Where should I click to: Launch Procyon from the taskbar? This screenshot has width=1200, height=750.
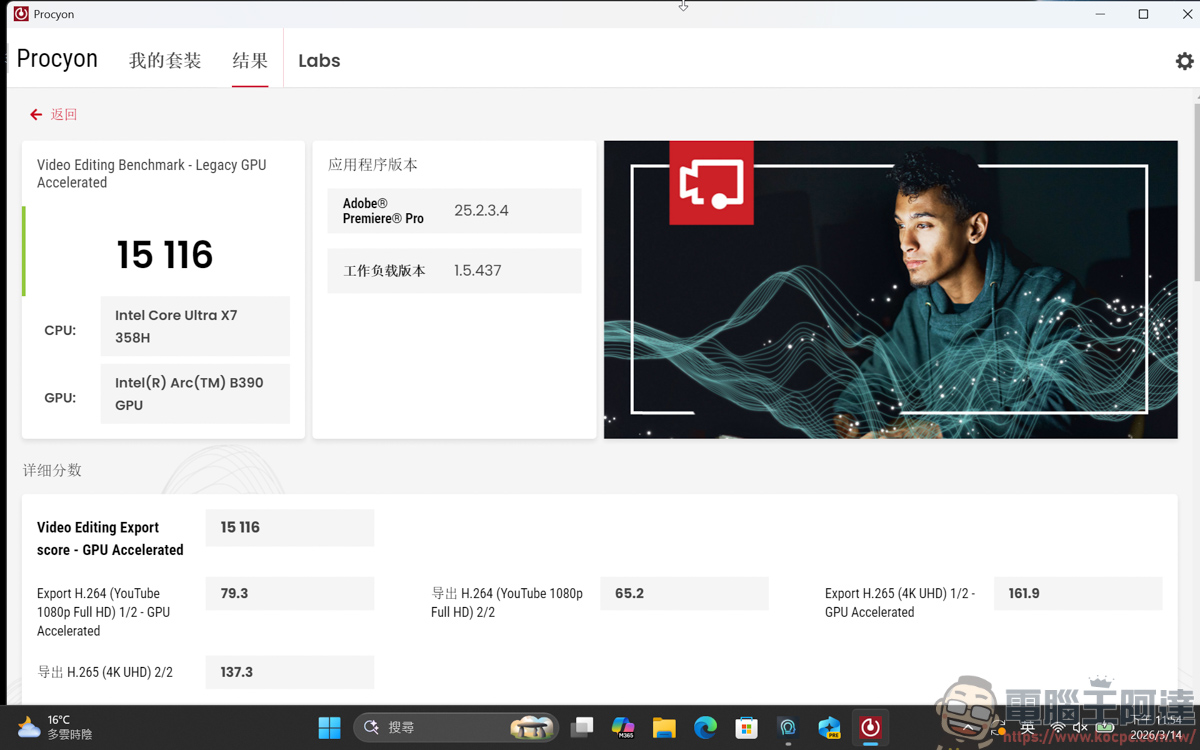pos(869,727)
